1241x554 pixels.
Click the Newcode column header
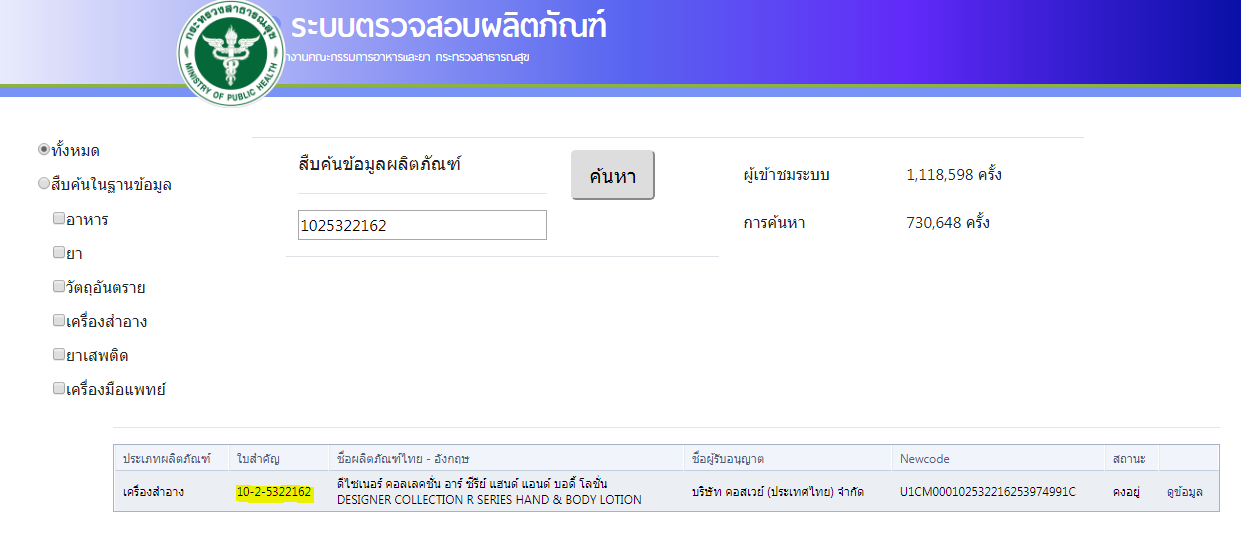[x=924, y=459]
